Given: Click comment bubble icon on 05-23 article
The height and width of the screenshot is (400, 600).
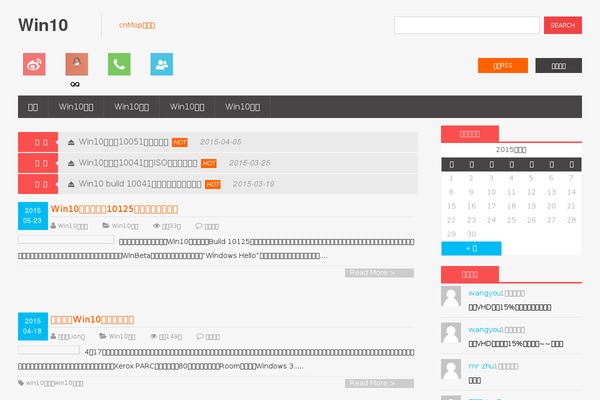Looking at the screenshot, I should pyautogui.click(x=199, y=226).
